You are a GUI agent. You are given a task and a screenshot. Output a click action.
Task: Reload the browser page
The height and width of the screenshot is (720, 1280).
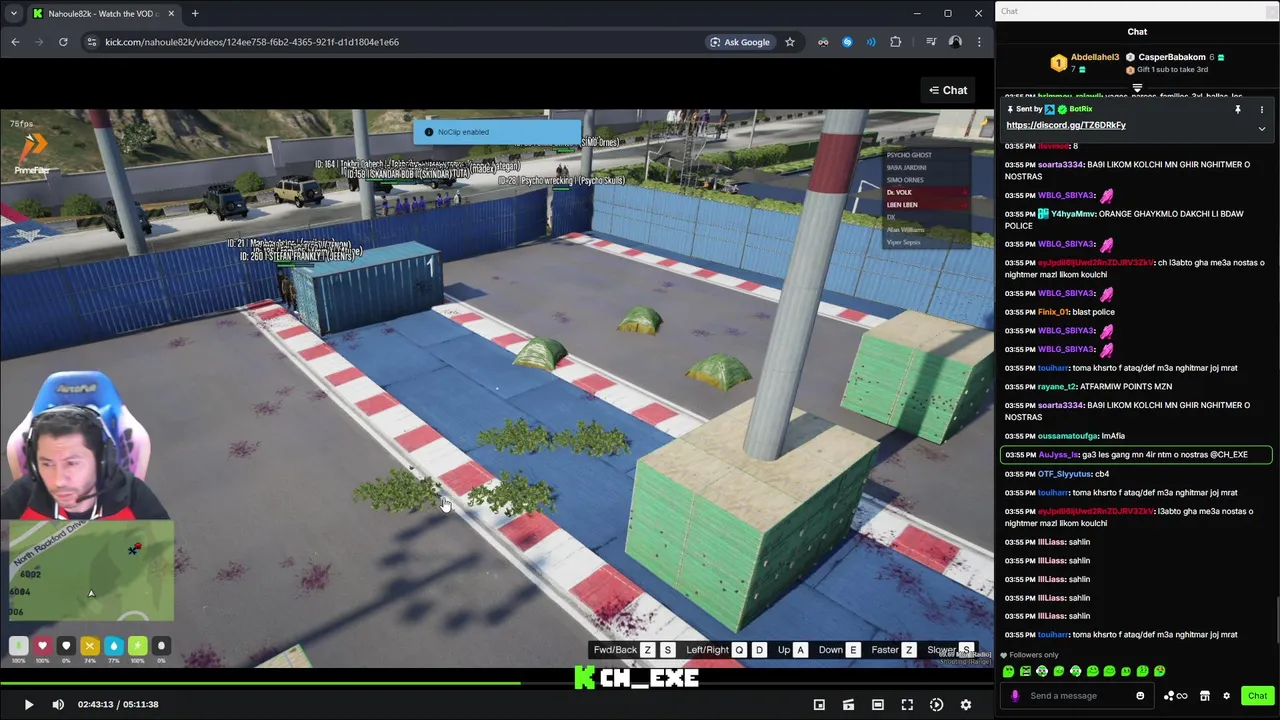coord(63,42)
